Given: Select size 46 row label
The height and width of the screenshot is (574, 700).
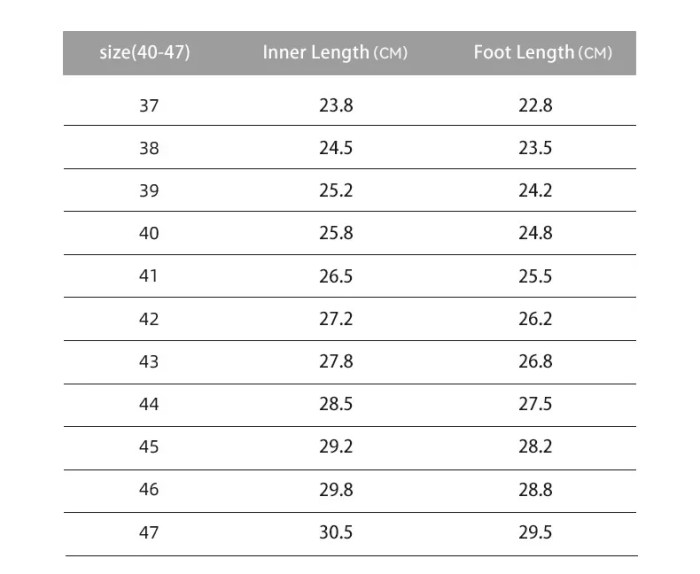Looking at the screenshot, I should 149,490.
